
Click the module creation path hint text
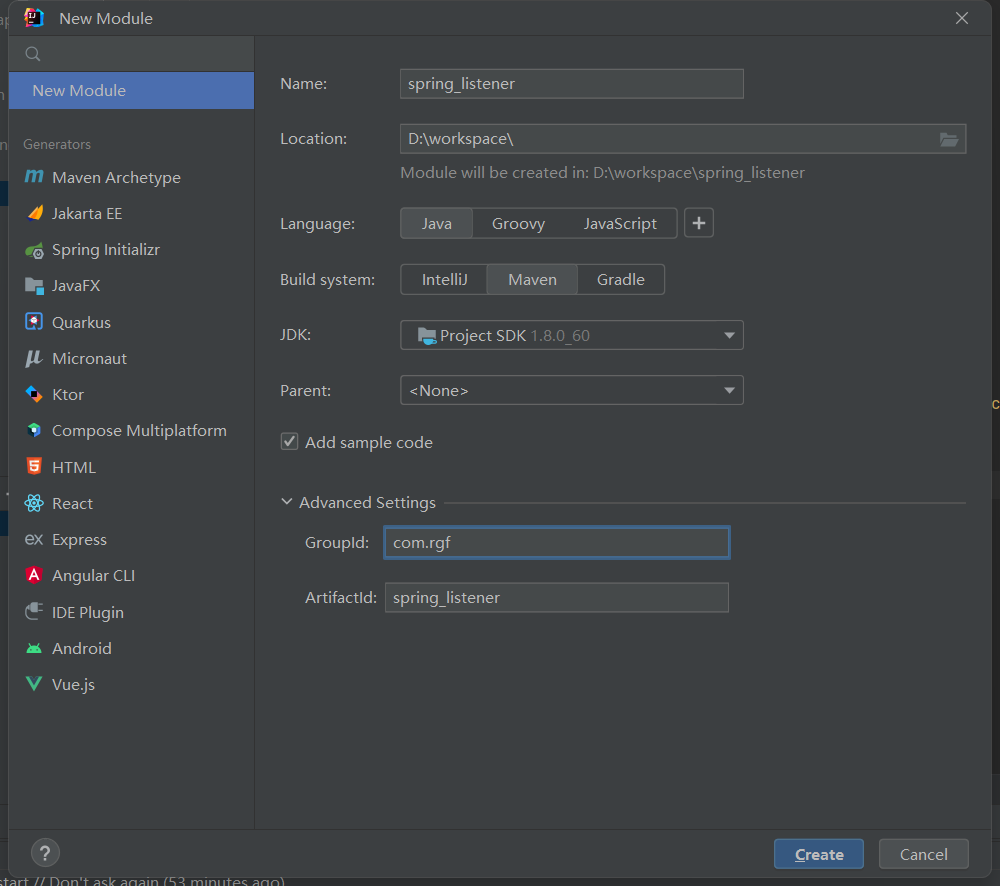pyautogui.click(x=602, y=173)
